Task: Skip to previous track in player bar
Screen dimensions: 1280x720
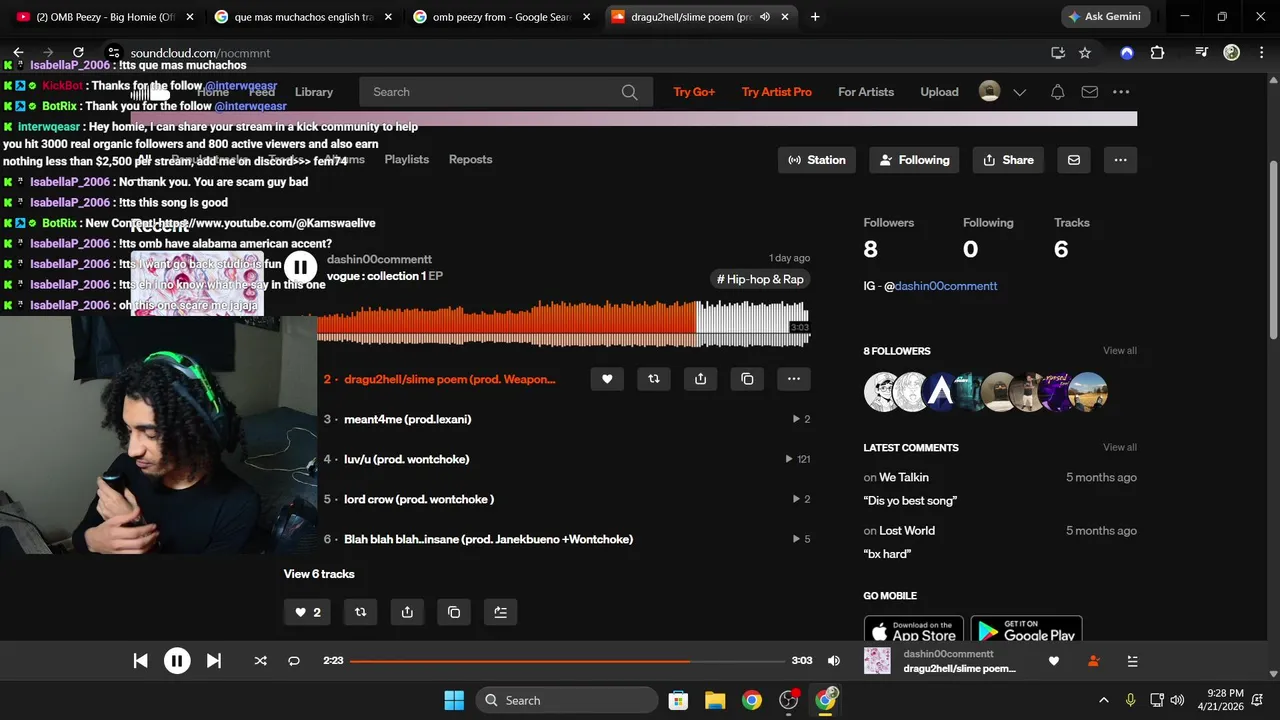Action: click(x=141, y=661)
